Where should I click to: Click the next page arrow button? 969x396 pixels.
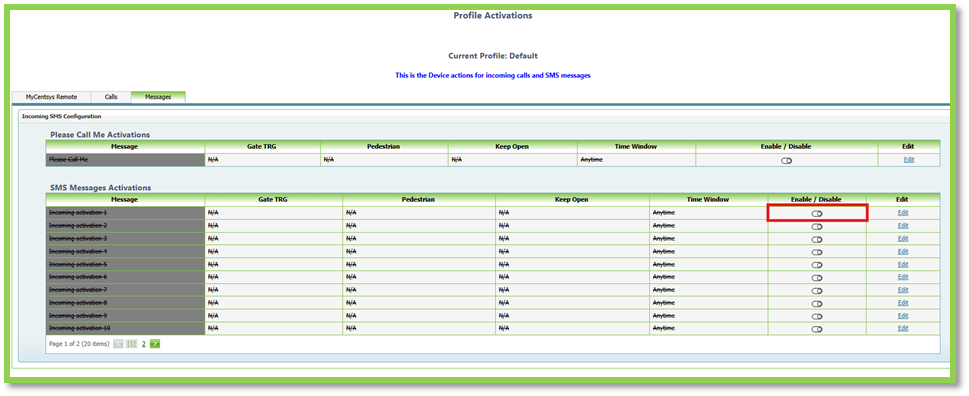(x=155, y=343)
